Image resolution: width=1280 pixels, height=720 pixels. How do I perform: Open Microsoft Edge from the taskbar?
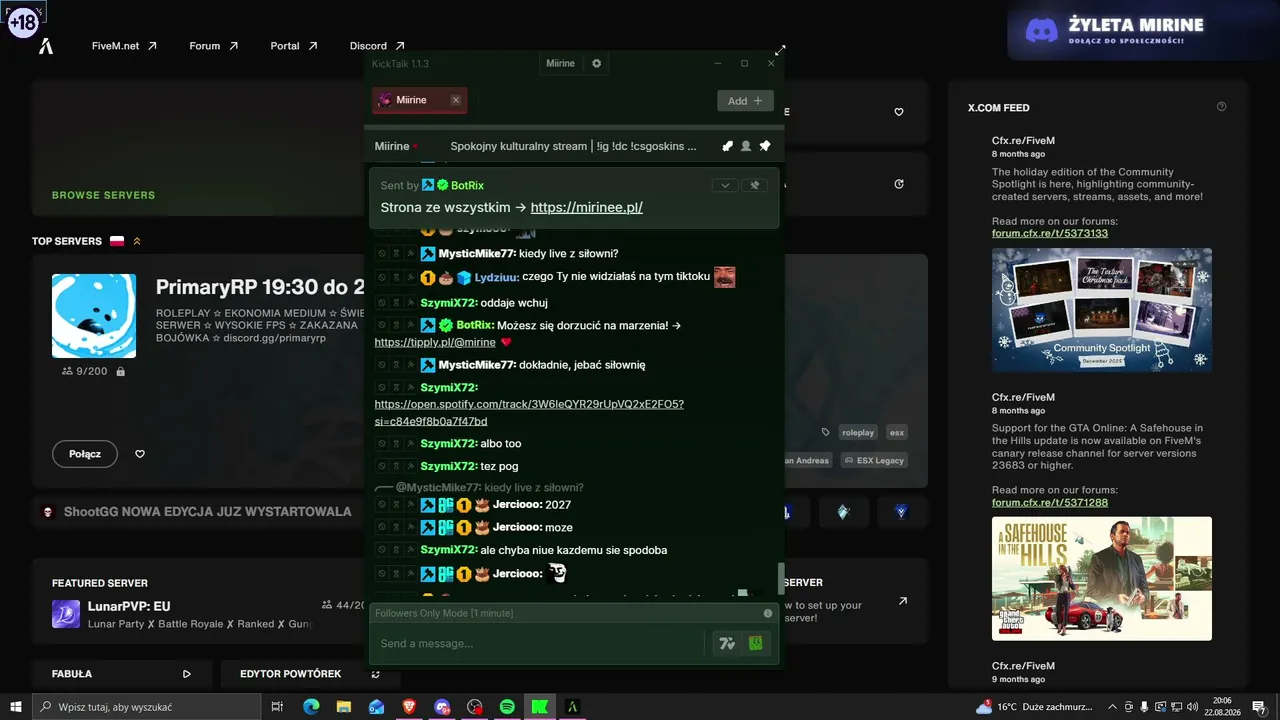click(x=311, y=707)
